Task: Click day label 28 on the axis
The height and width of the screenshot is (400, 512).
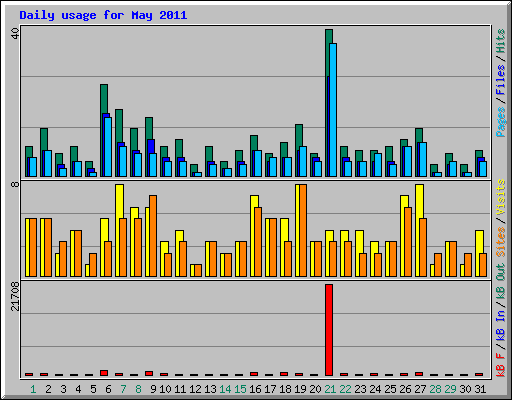Action: 435,389
